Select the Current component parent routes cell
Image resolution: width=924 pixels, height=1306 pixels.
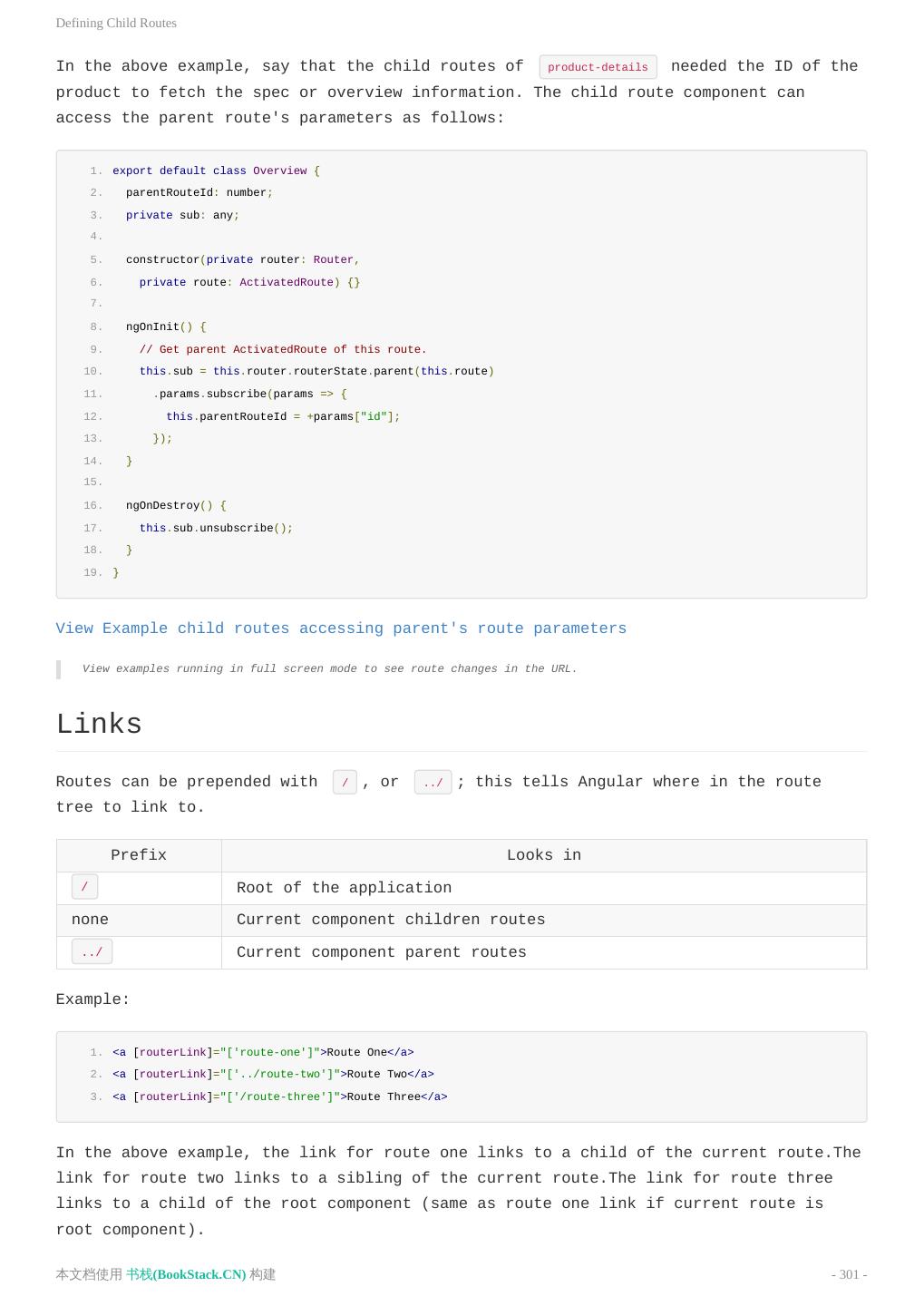pos(381,952)
